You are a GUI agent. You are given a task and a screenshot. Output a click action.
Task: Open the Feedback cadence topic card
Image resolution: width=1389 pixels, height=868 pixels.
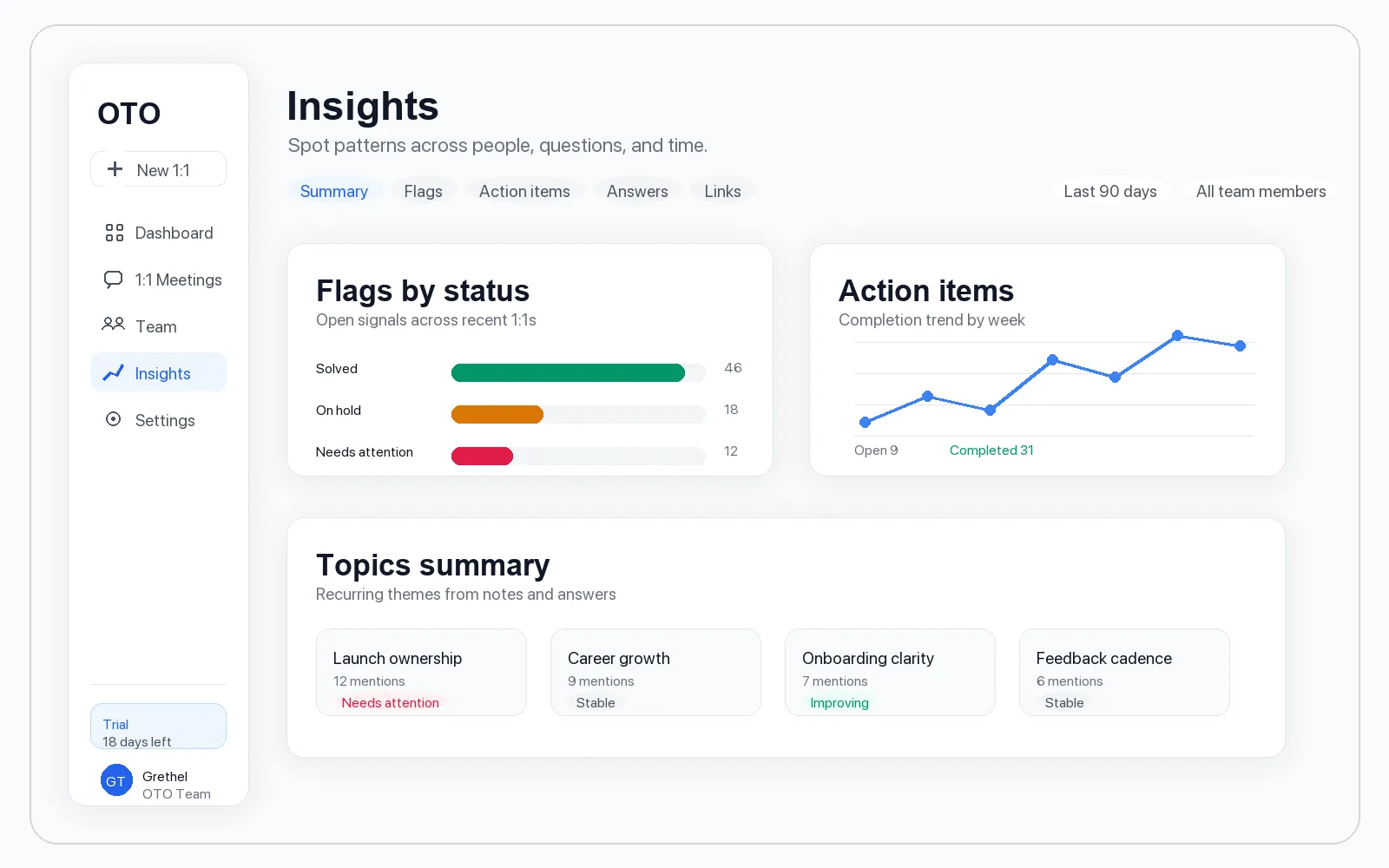[1124, 673]
